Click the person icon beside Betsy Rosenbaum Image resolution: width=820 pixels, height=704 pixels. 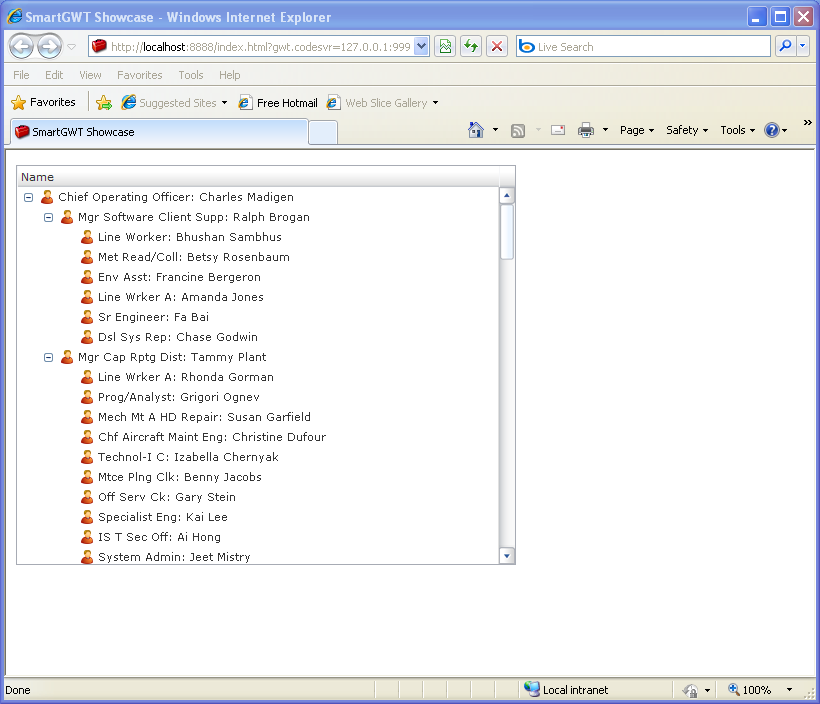tap(87, 257)
